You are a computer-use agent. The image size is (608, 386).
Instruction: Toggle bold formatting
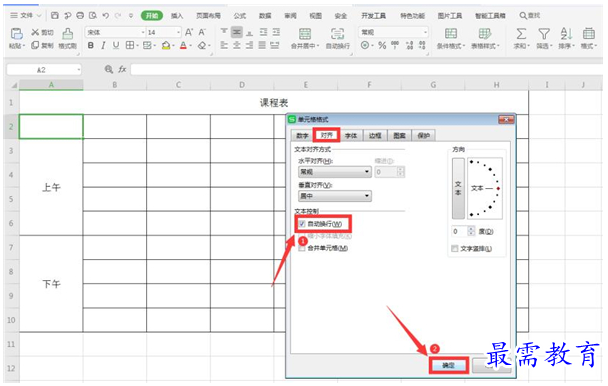(x=91, y=46)
